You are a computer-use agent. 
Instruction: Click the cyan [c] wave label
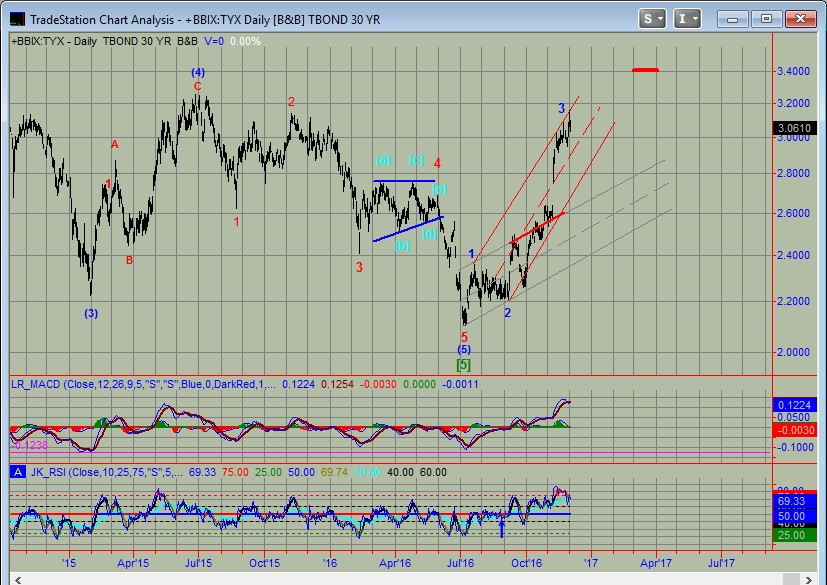(x=416, y=160)
